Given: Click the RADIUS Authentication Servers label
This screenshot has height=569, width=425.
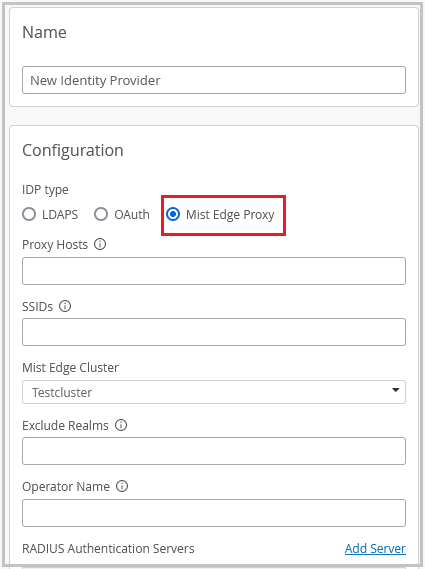Looking at the screenshot, I should coord(108,548).
